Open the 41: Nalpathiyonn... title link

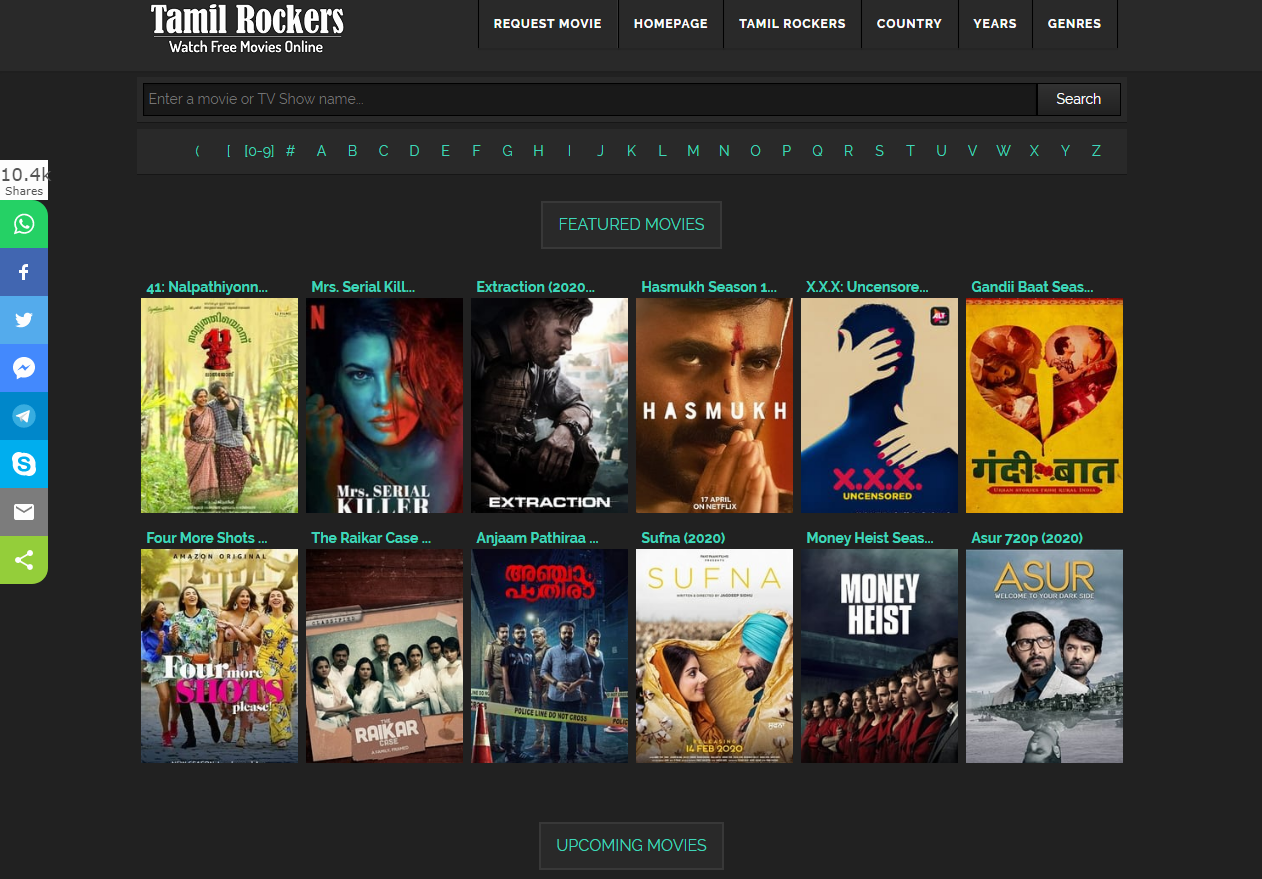point(207,287)
